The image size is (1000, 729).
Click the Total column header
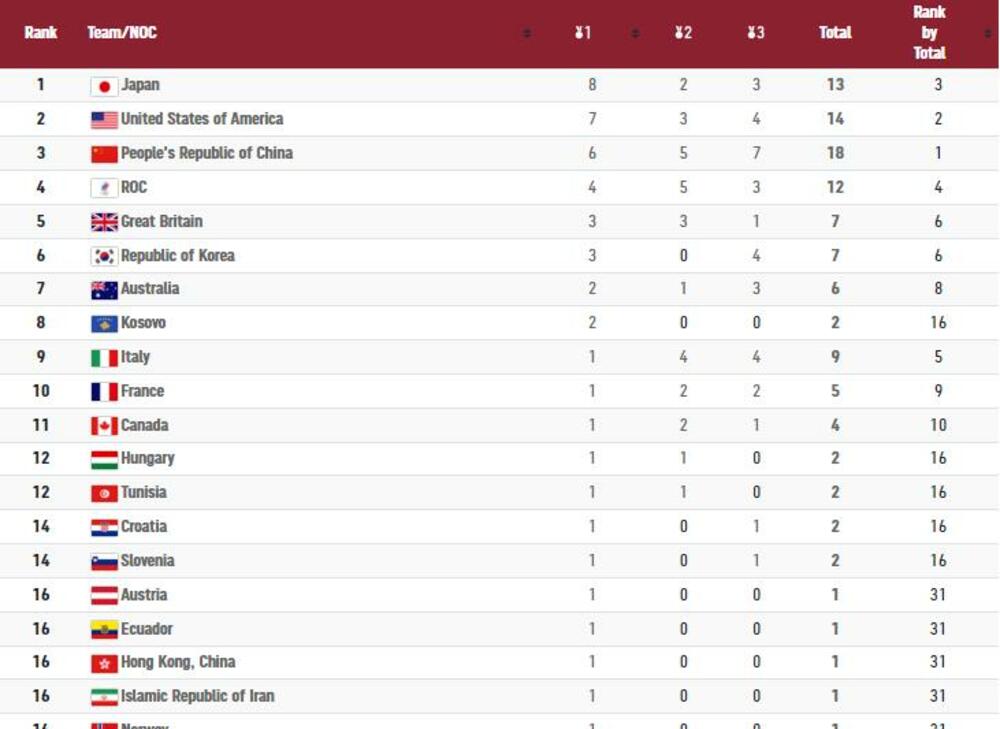click(835, 33)
